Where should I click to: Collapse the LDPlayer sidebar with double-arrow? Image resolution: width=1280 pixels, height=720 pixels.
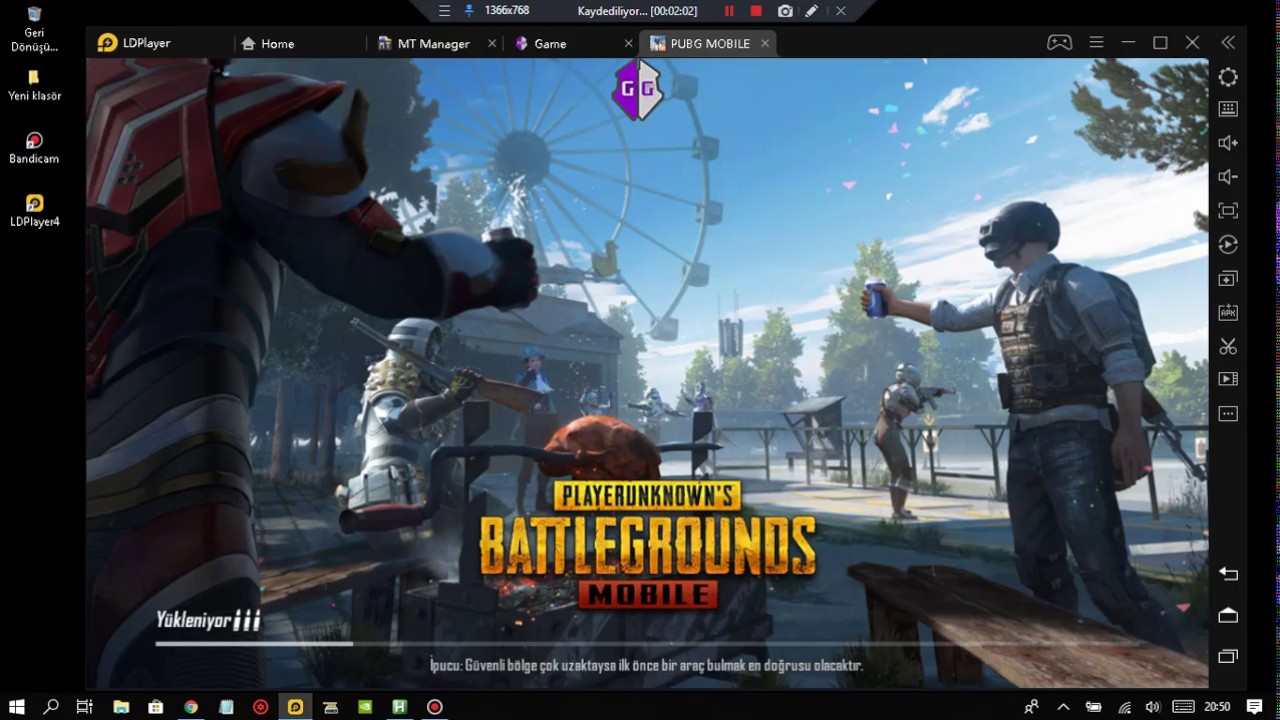pos(1228,43)
